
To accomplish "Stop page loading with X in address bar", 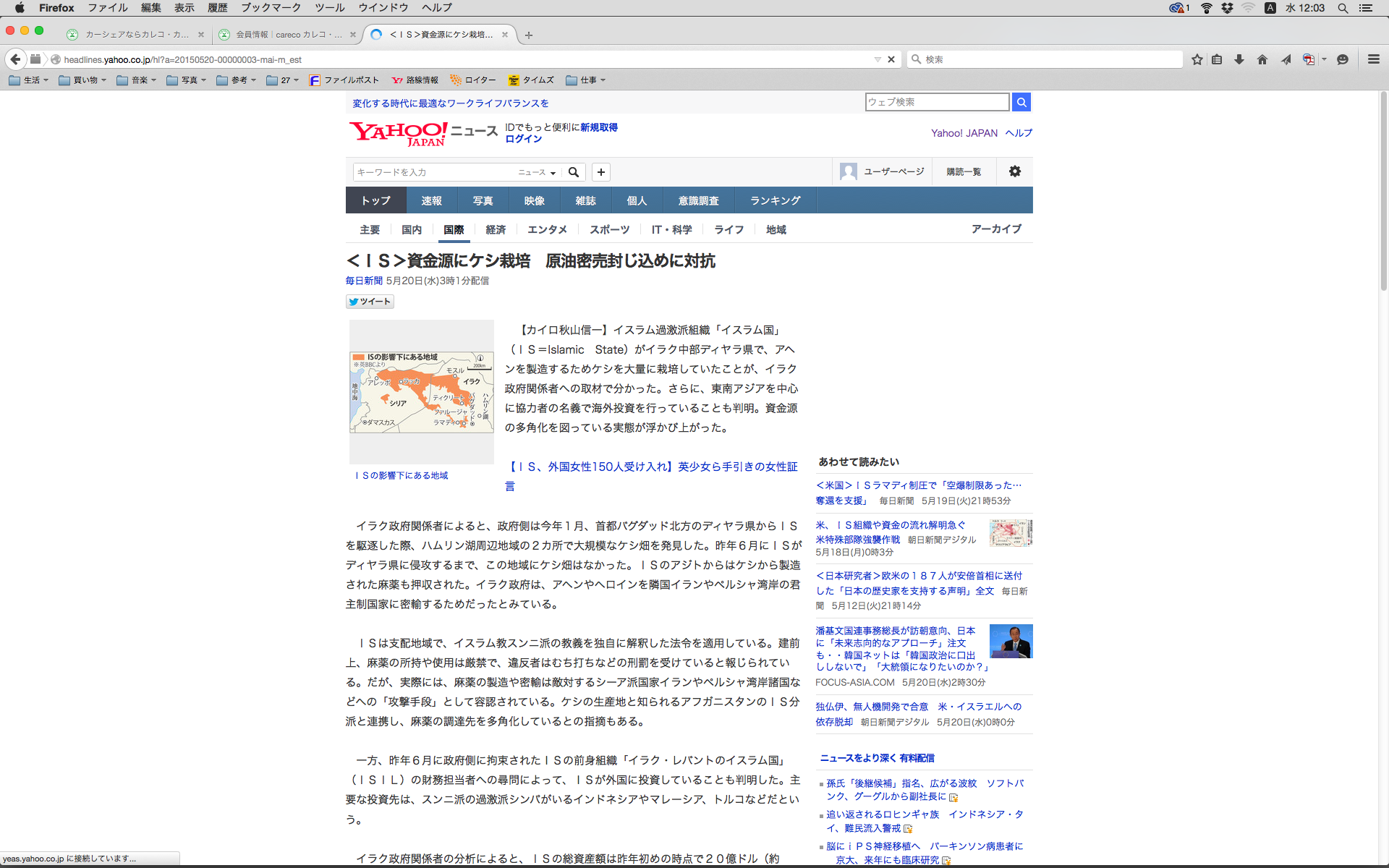I will [891, 59].
